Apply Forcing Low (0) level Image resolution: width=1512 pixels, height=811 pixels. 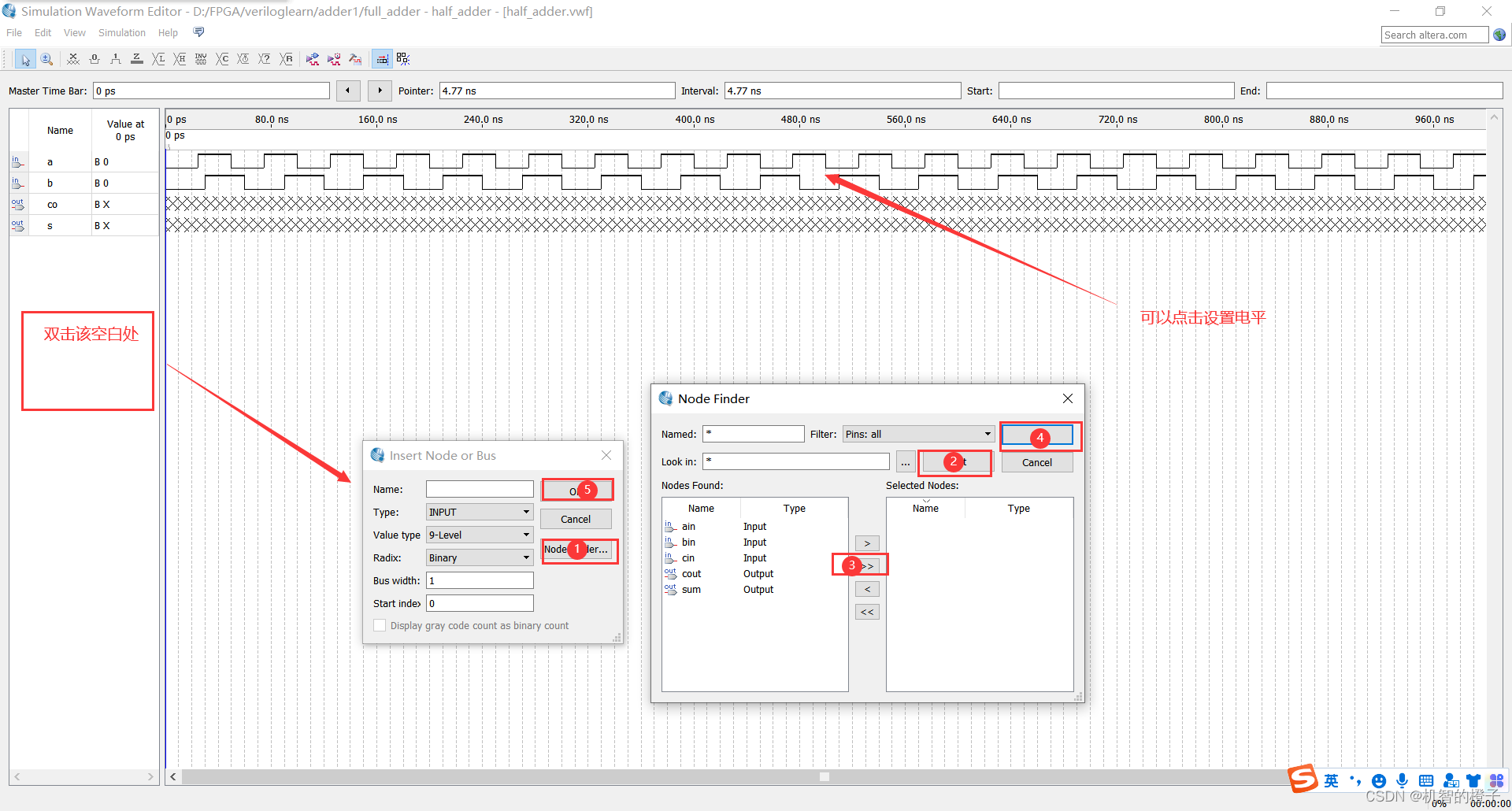94,59
